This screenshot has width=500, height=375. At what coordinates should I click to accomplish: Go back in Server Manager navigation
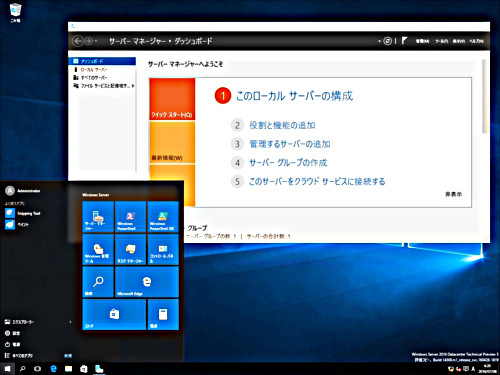78,41
